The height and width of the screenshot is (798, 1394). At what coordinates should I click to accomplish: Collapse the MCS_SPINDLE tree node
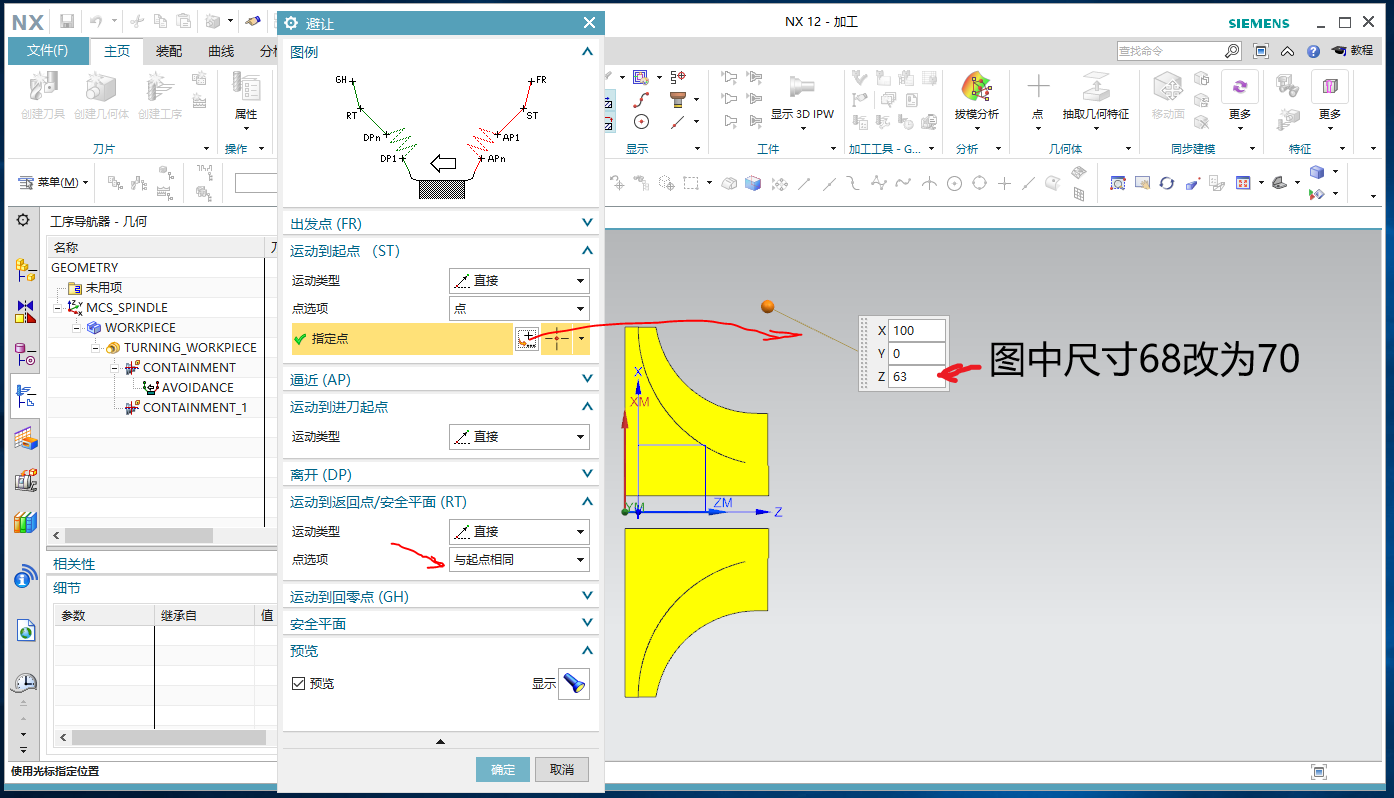tap(58, 308)
